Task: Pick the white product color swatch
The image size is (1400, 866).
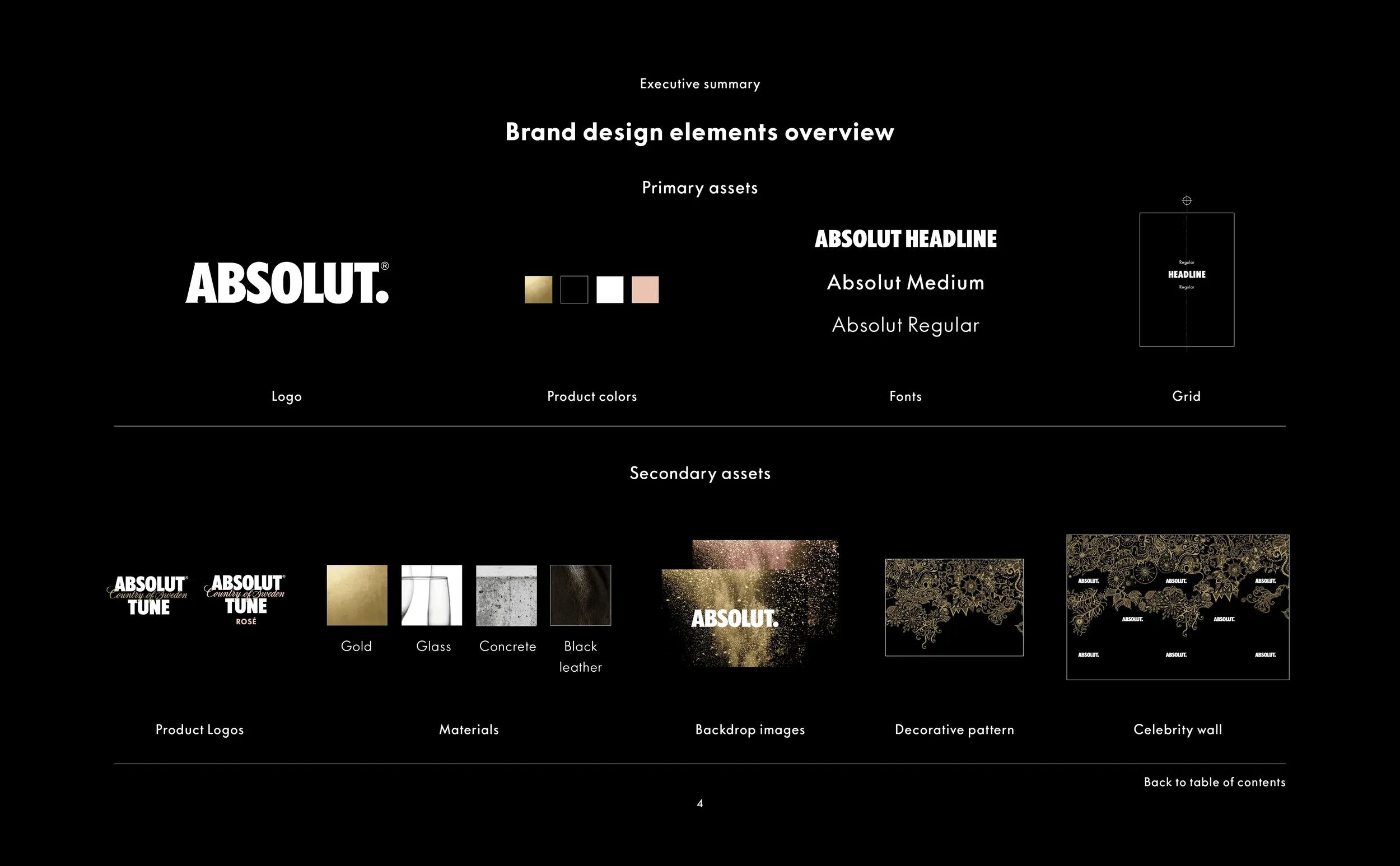Action: (609, 290)
